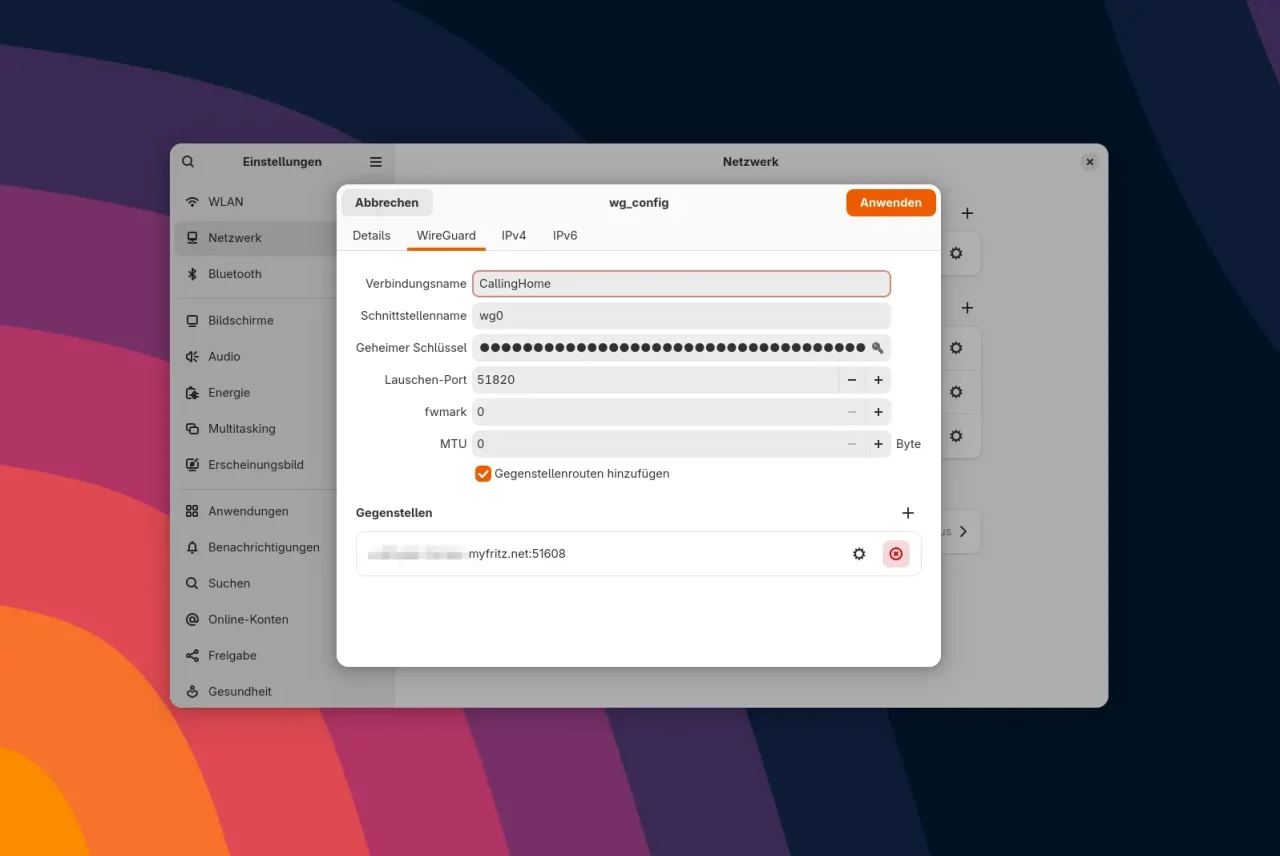Click the peer settings gear icon
Image resolution: width=1280 pixels, height=856 pixels.
pyautogui.click(x=859, y=554)
